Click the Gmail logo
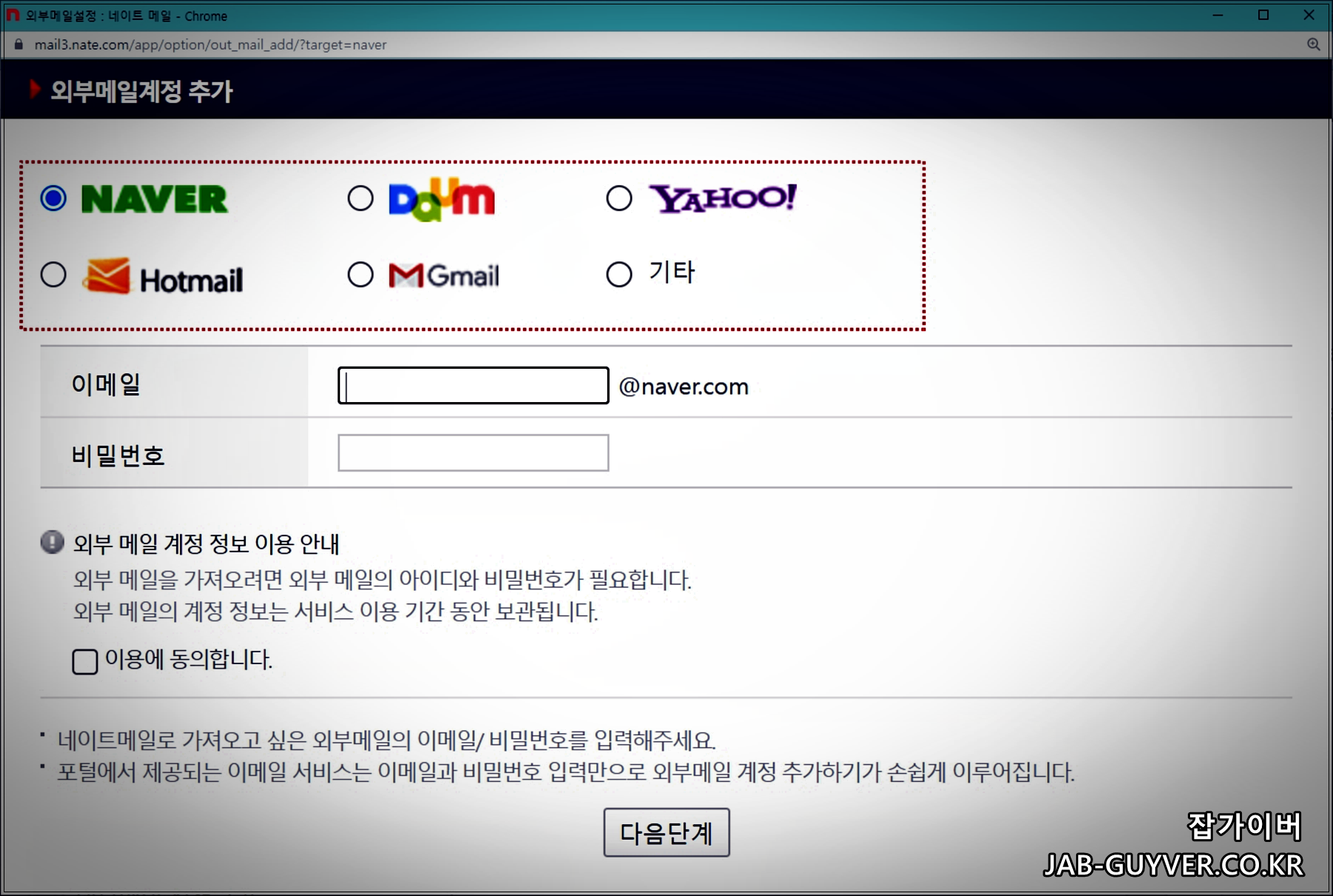 pyautogui.click(x=444, y=275)
